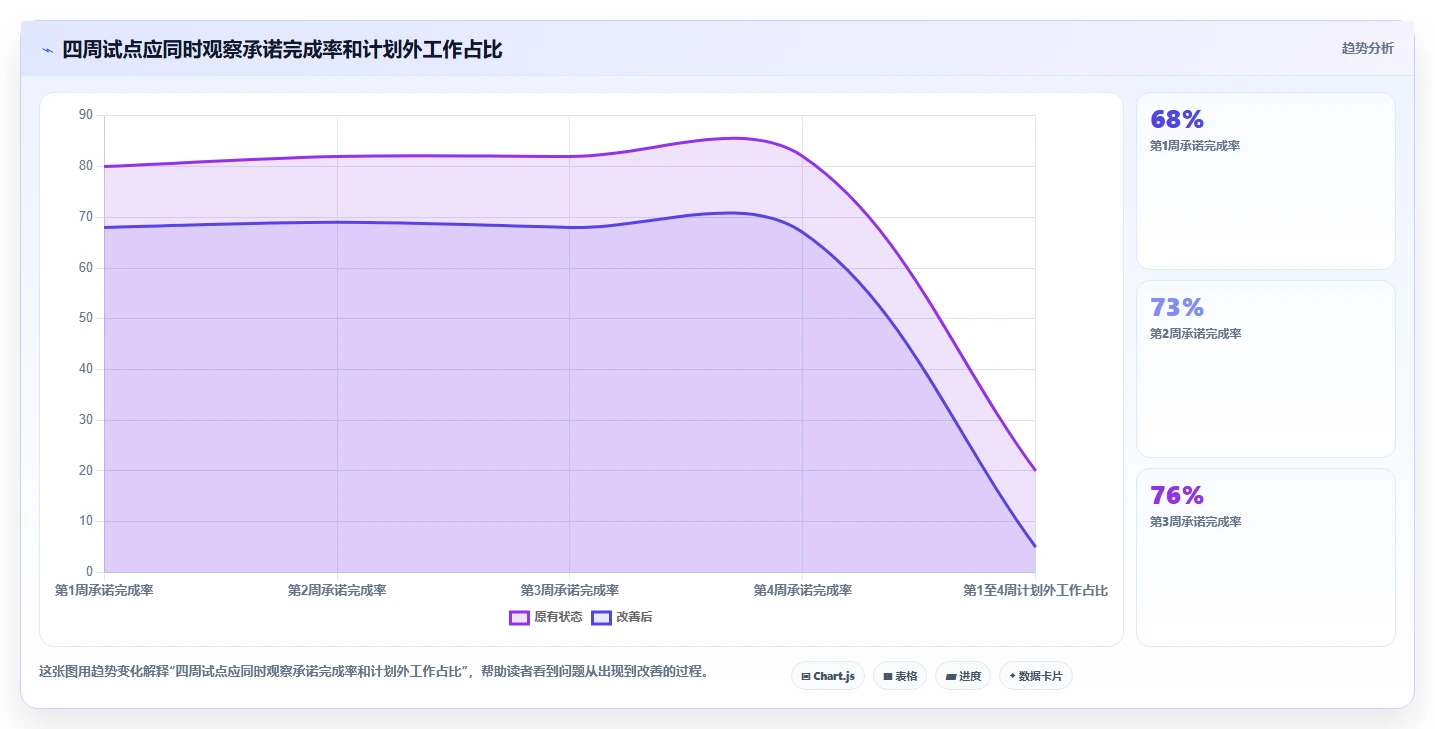Open the 76% 第3周承诺完成率 card

(1265, 557)
